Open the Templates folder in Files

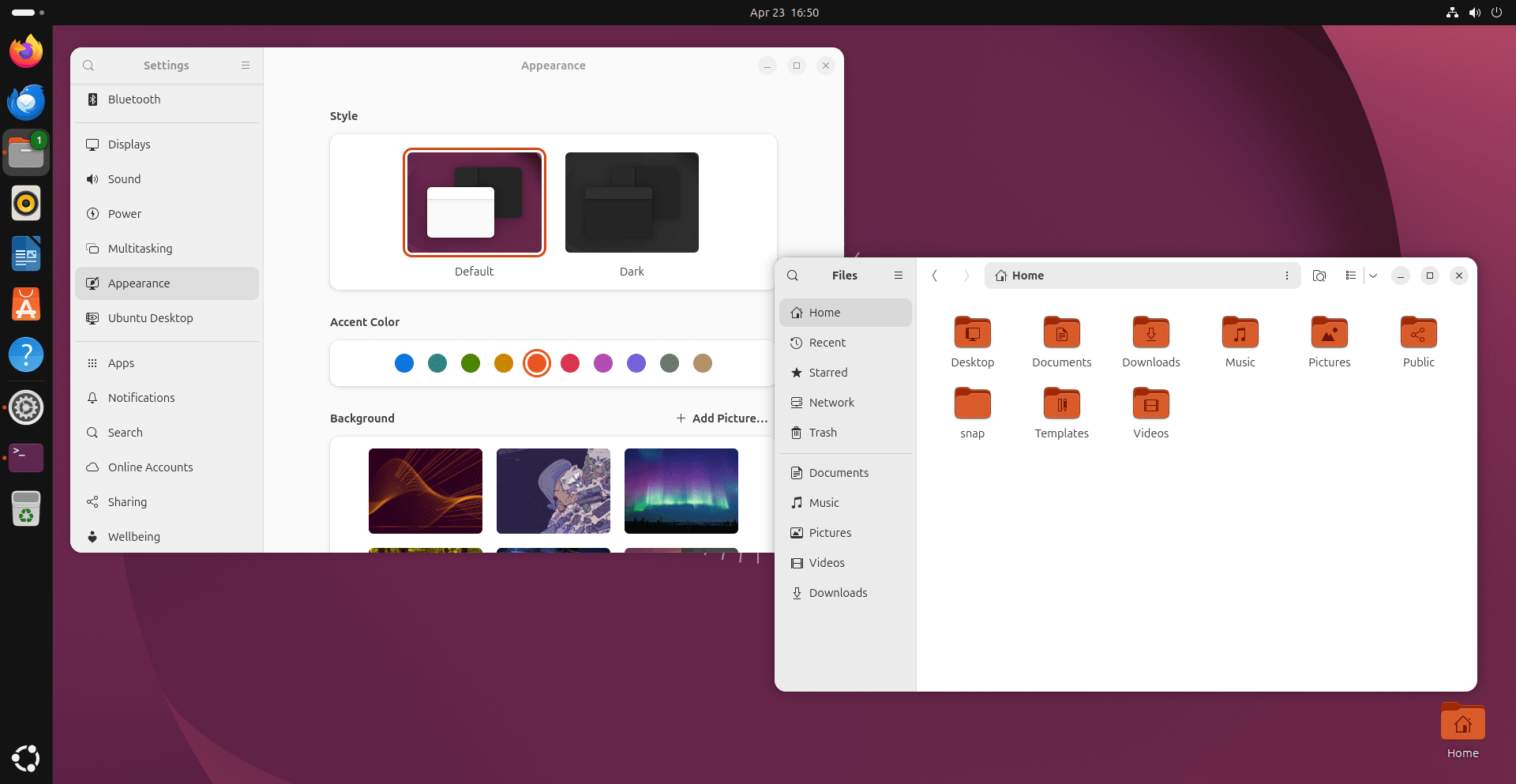tap(1061, 405)
